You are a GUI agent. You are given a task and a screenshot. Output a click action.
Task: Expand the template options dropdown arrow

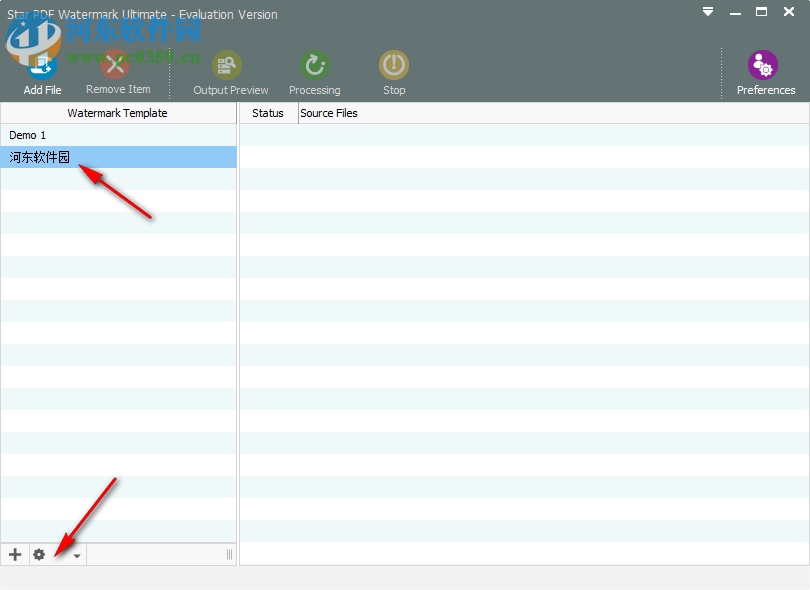coord(77,556)
